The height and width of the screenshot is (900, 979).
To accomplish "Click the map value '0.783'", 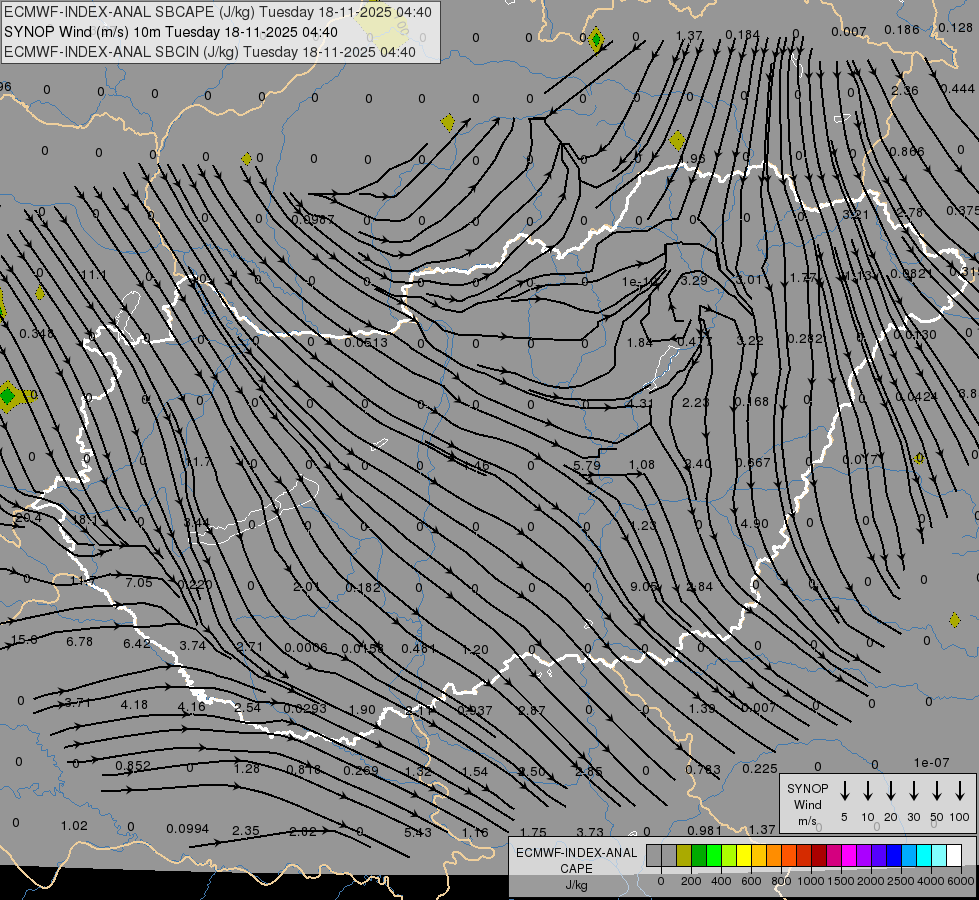I will (703, 769).
